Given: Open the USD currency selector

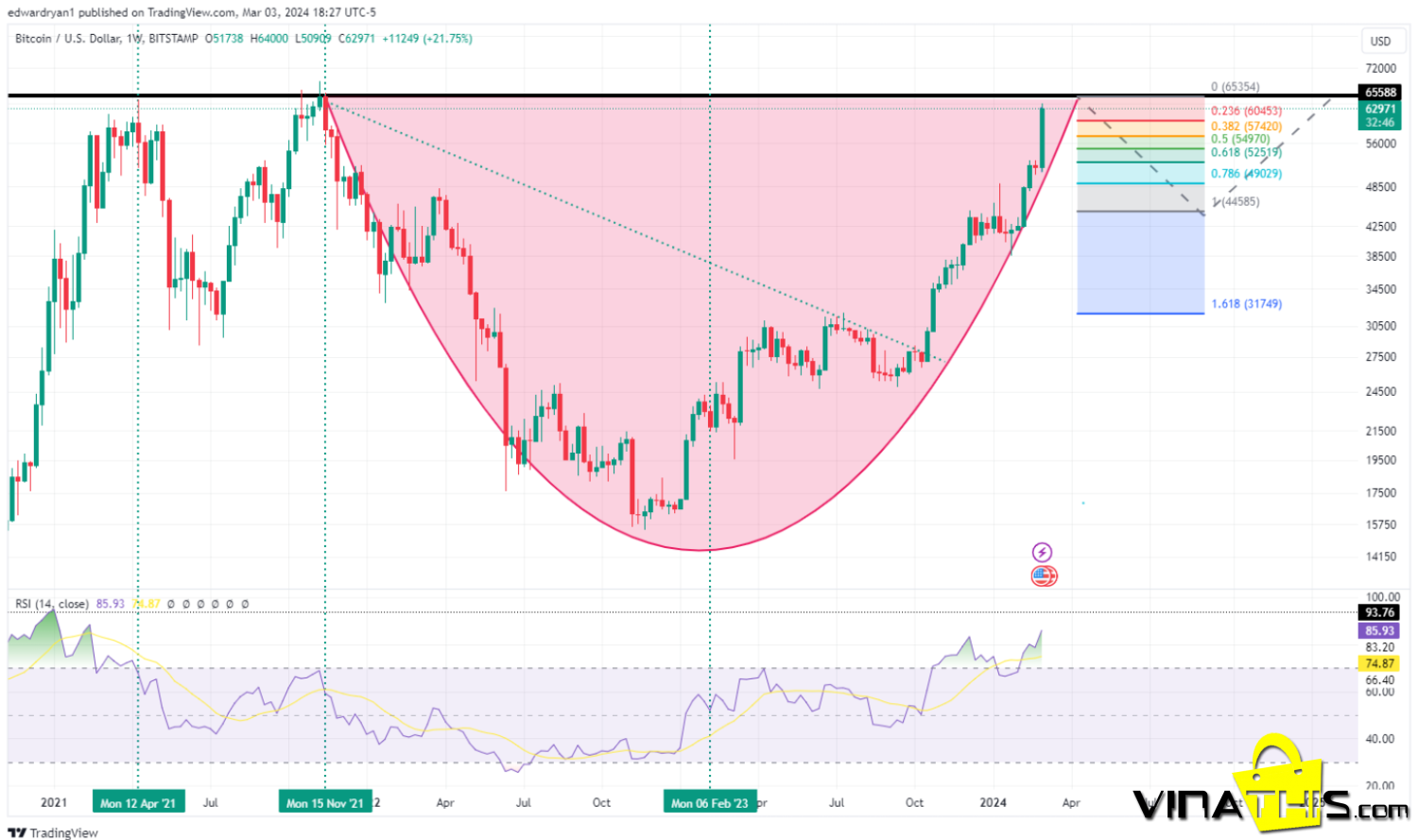Looking at the screenshot, I should (x=1381, y=41).
